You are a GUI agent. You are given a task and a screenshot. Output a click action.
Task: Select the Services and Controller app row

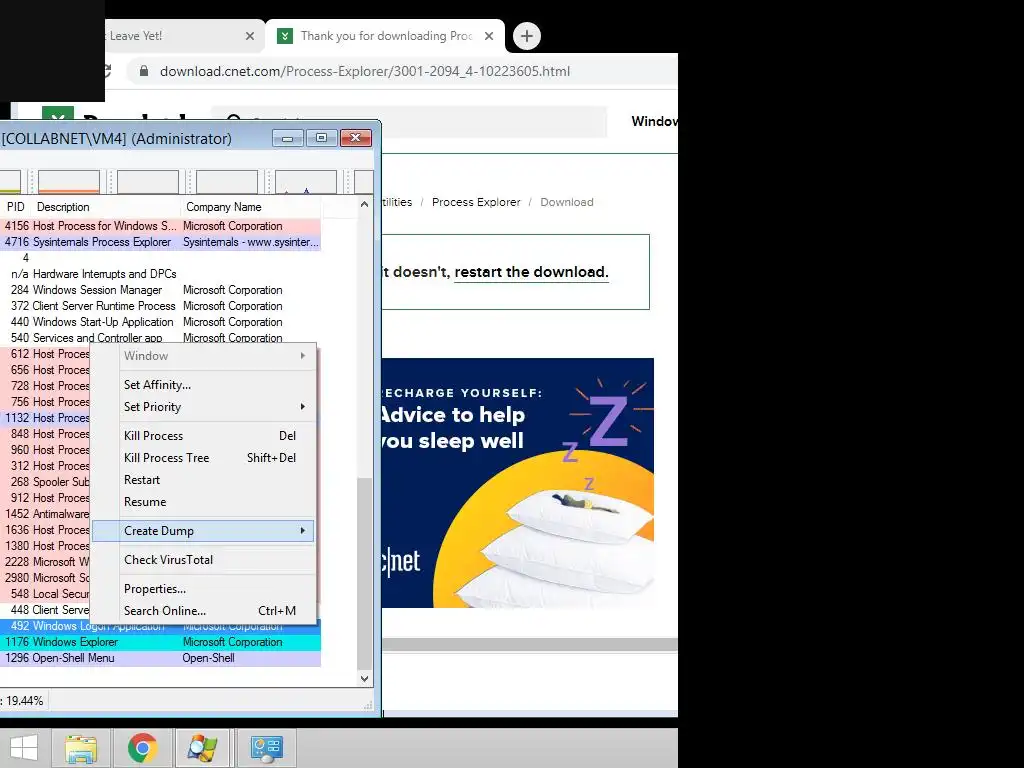[x=160, y=338]
